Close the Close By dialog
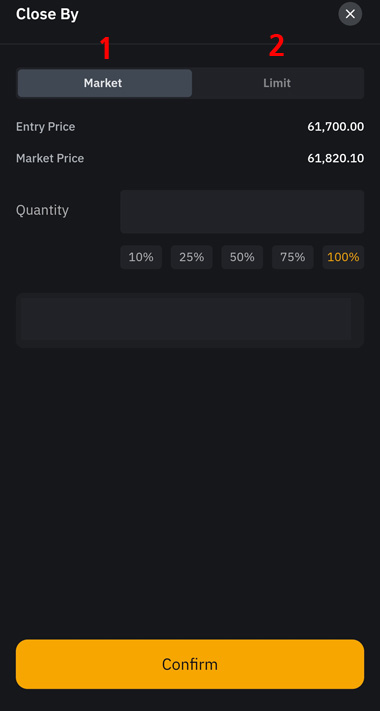The width and height of the screenshot is (380, 711). click(x=350, y=14)
